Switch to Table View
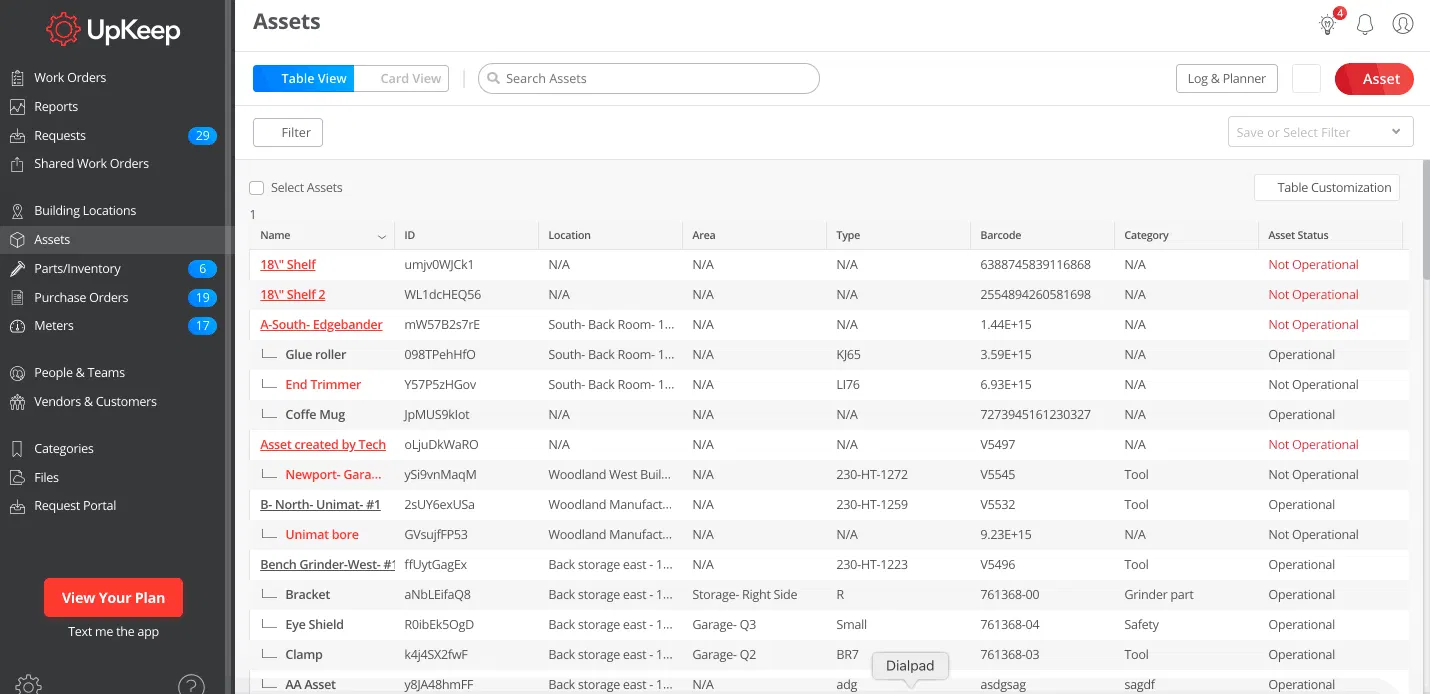Screen dimensions: 1430x694 [x=304, y=79]
